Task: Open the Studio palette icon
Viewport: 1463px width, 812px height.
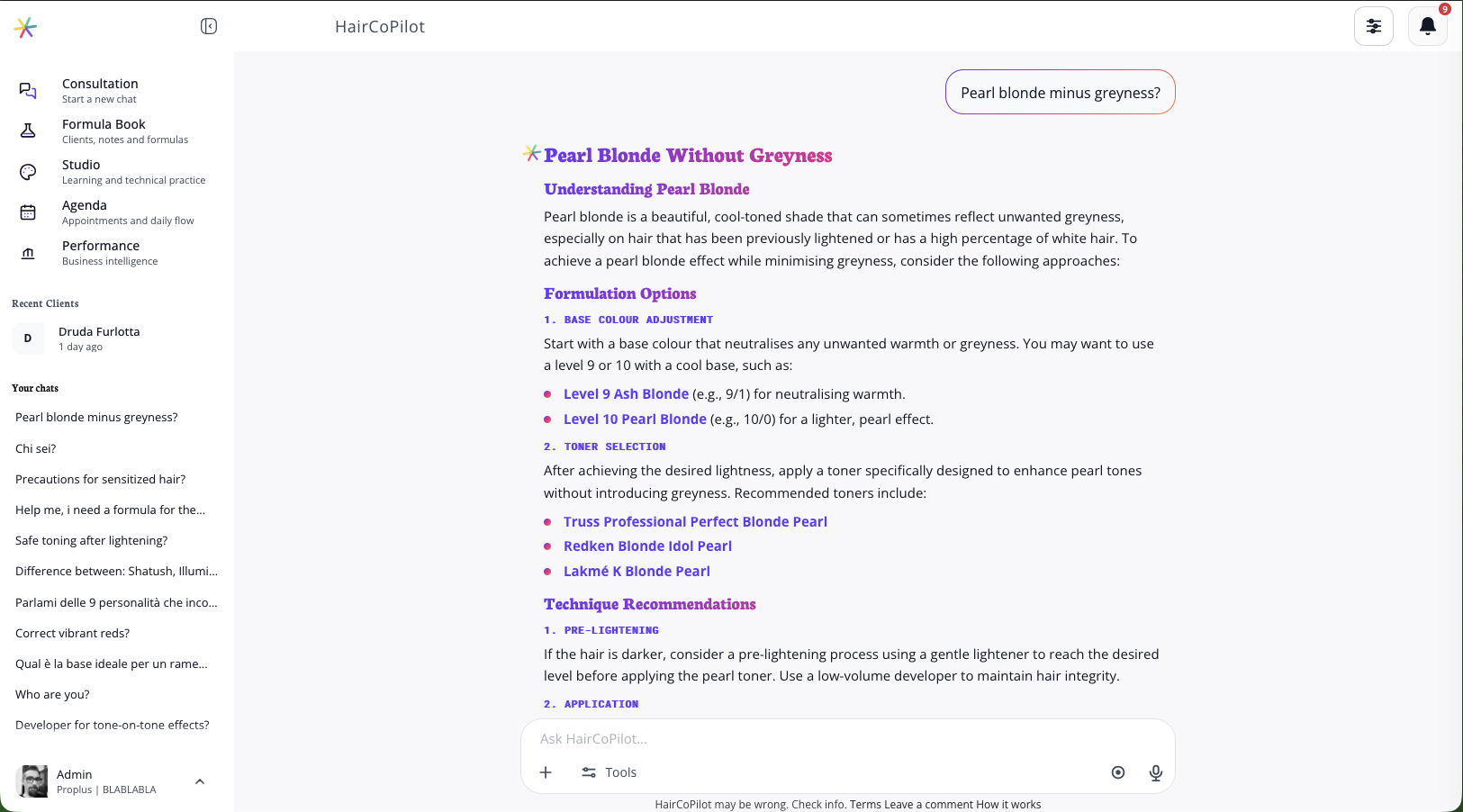Action: [28, 172]
